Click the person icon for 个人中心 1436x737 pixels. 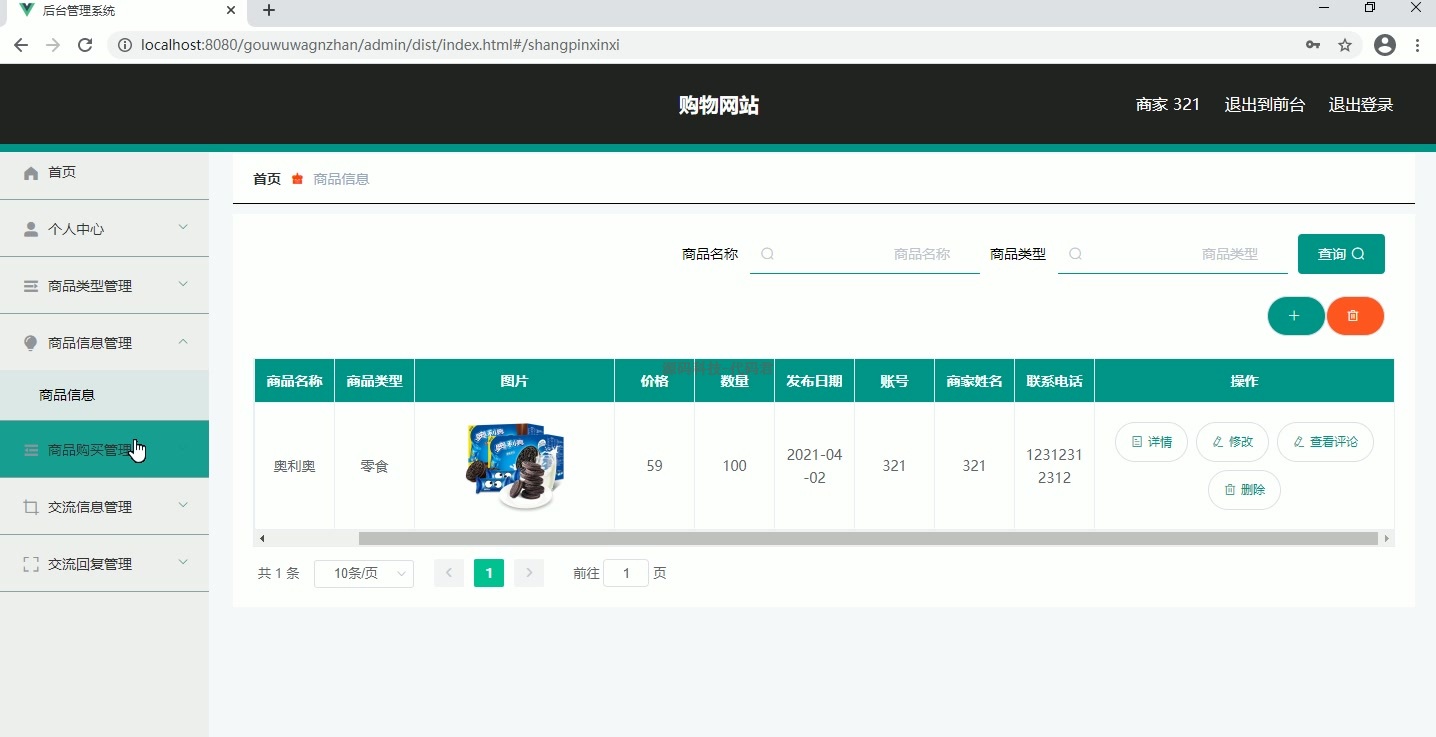click(30, 228)
